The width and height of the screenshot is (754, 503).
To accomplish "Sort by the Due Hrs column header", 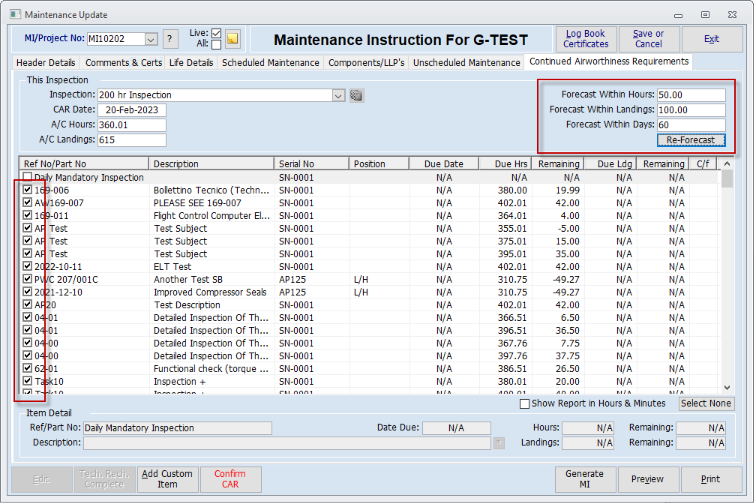I will pos(503,164).
